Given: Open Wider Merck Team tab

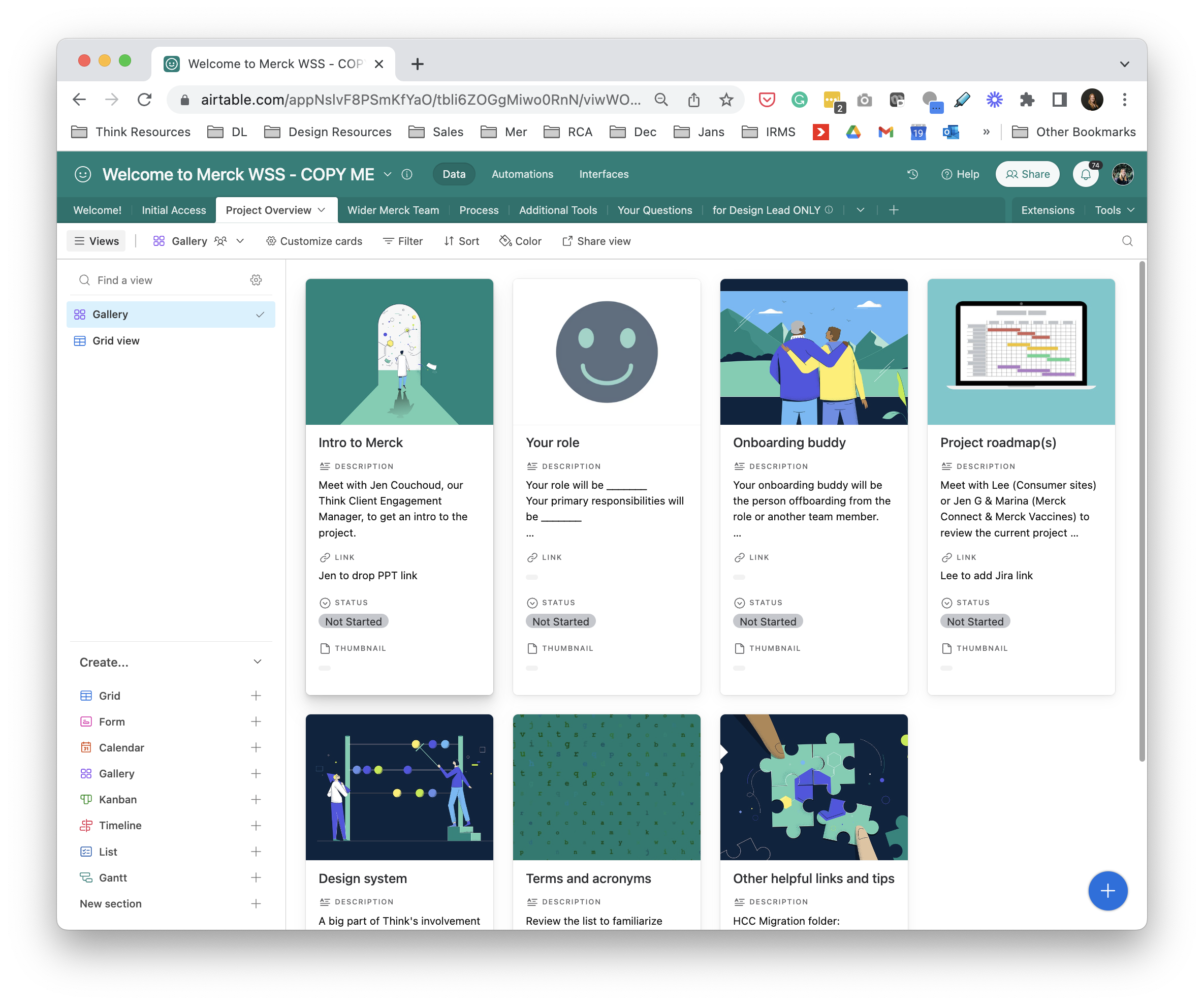Looking at the screenshot, I should tap(393, 210).
